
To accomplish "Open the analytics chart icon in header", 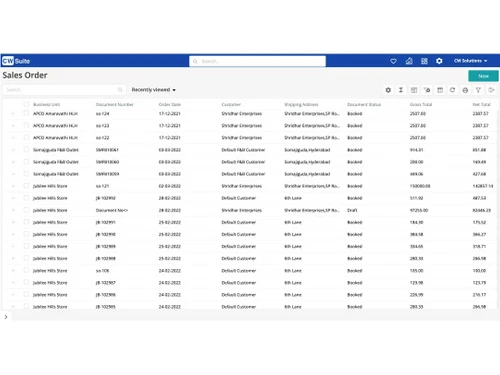I will 409,61.
